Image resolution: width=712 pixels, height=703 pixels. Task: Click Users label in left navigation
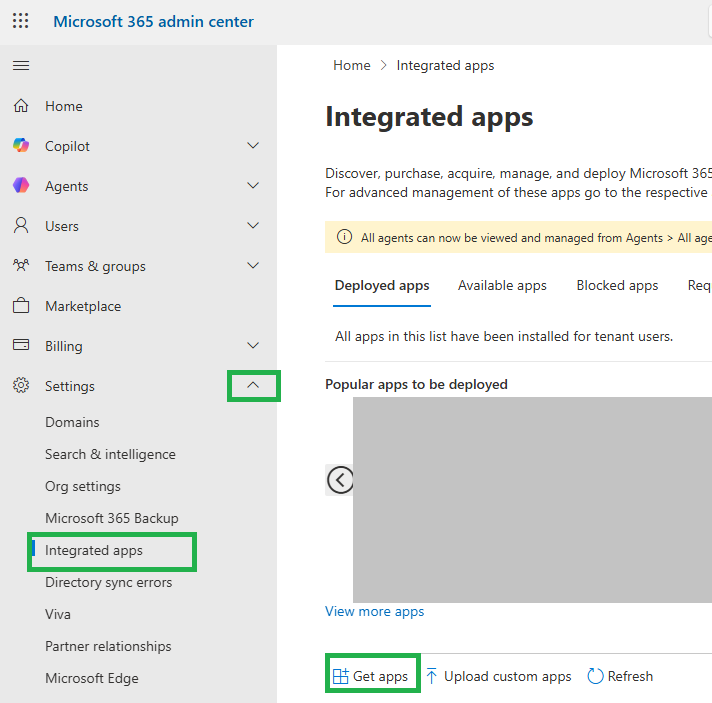click(62, 226)
